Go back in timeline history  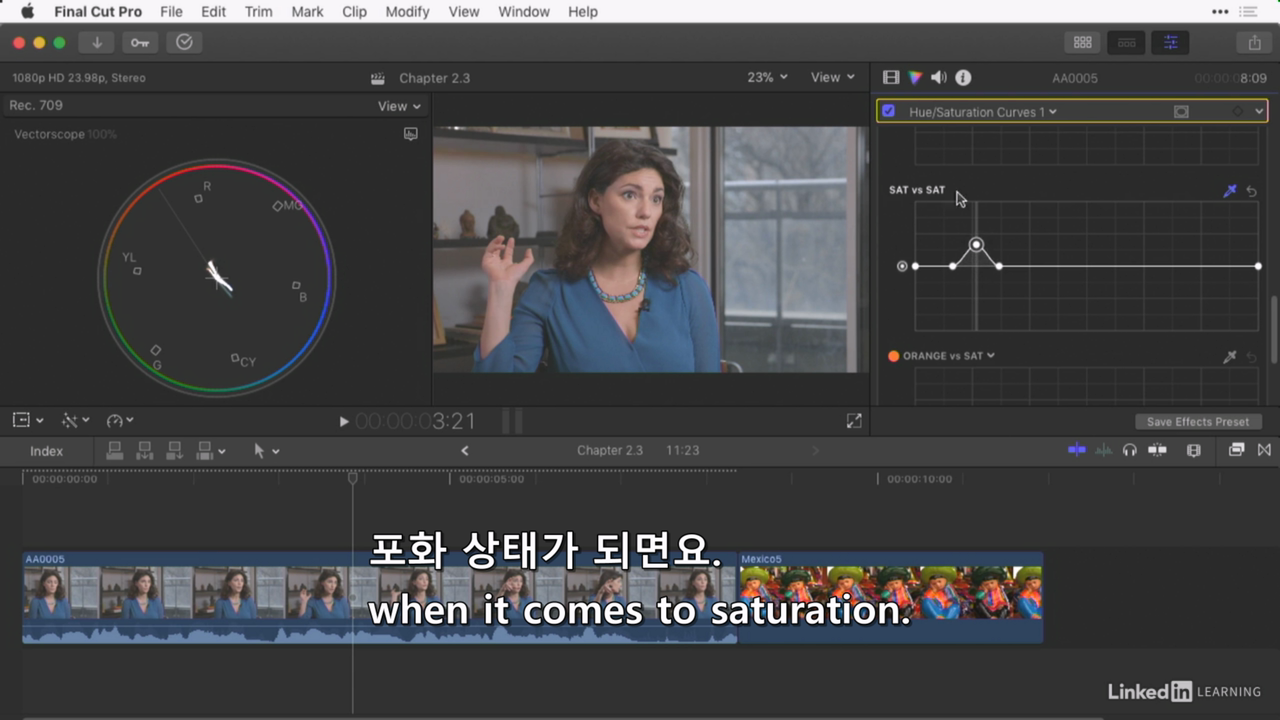pyautogui.click(x=464, y=451)
